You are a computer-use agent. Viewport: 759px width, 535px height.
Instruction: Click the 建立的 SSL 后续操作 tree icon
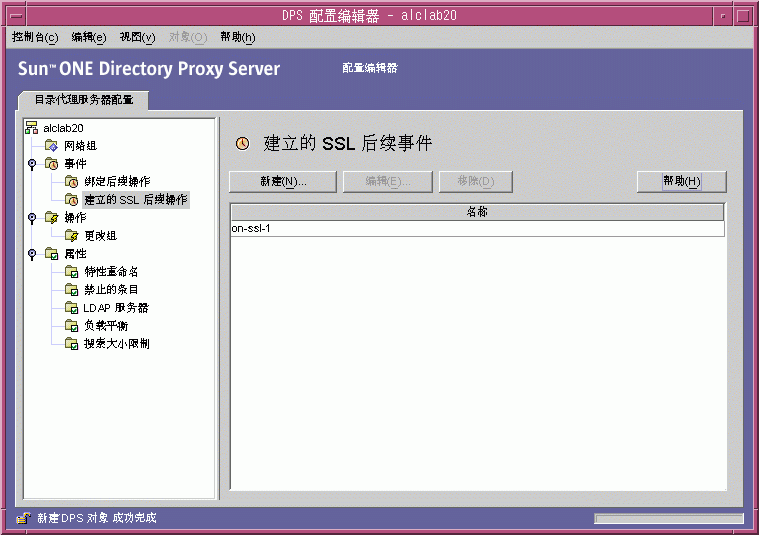(x=72, y=199)
